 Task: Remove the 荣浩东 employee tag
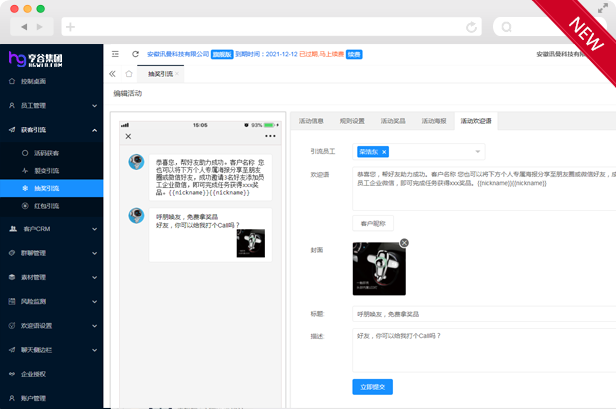pyautogui.click(x=384, y=152)
